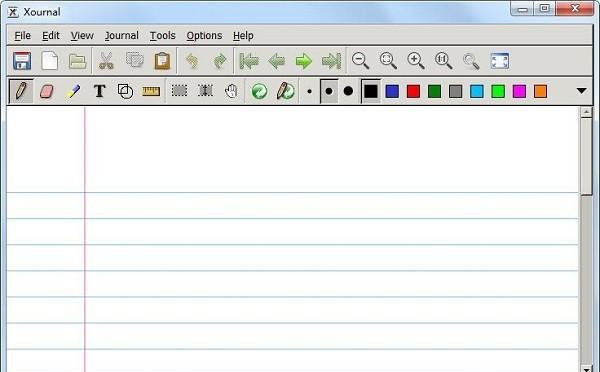This screenshot has width=600, height=372.
Task: Click the Copy icon
Action: click(x=134, y=60)
